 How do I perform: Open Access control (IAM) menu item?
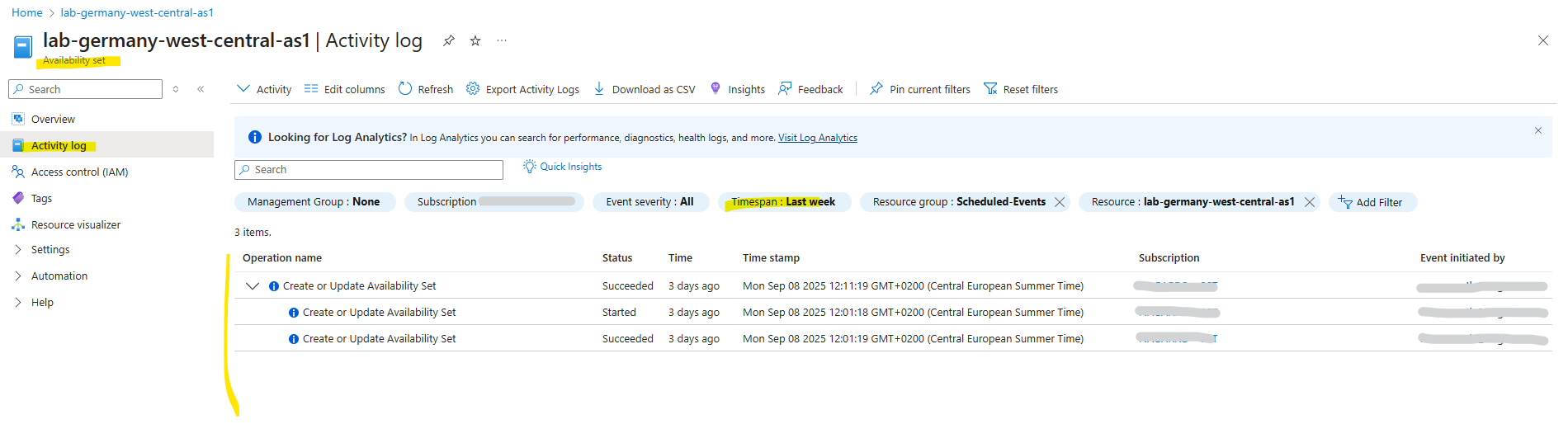(79, 172)
